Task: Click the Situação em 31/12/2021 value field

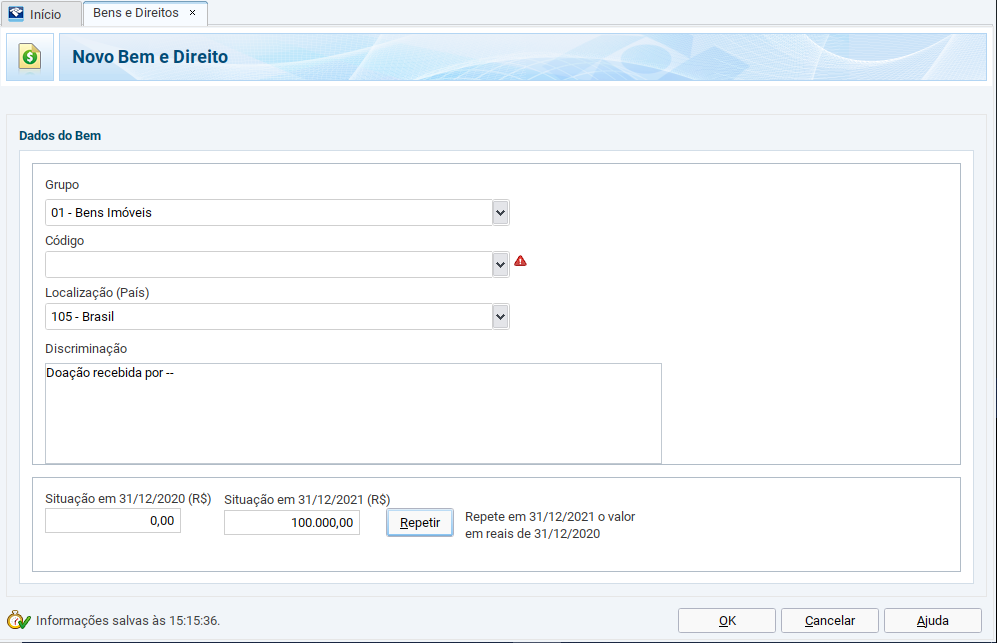Action: coord(292,523)
